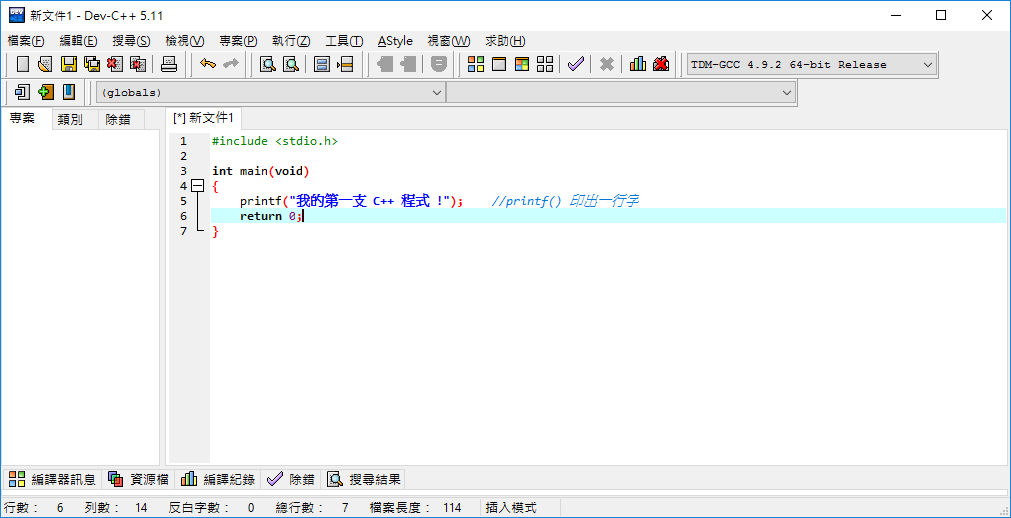The image size is (1011, 518).
Task: Click the #include <stdio.h> code line
Action: [x=275, y=141]
